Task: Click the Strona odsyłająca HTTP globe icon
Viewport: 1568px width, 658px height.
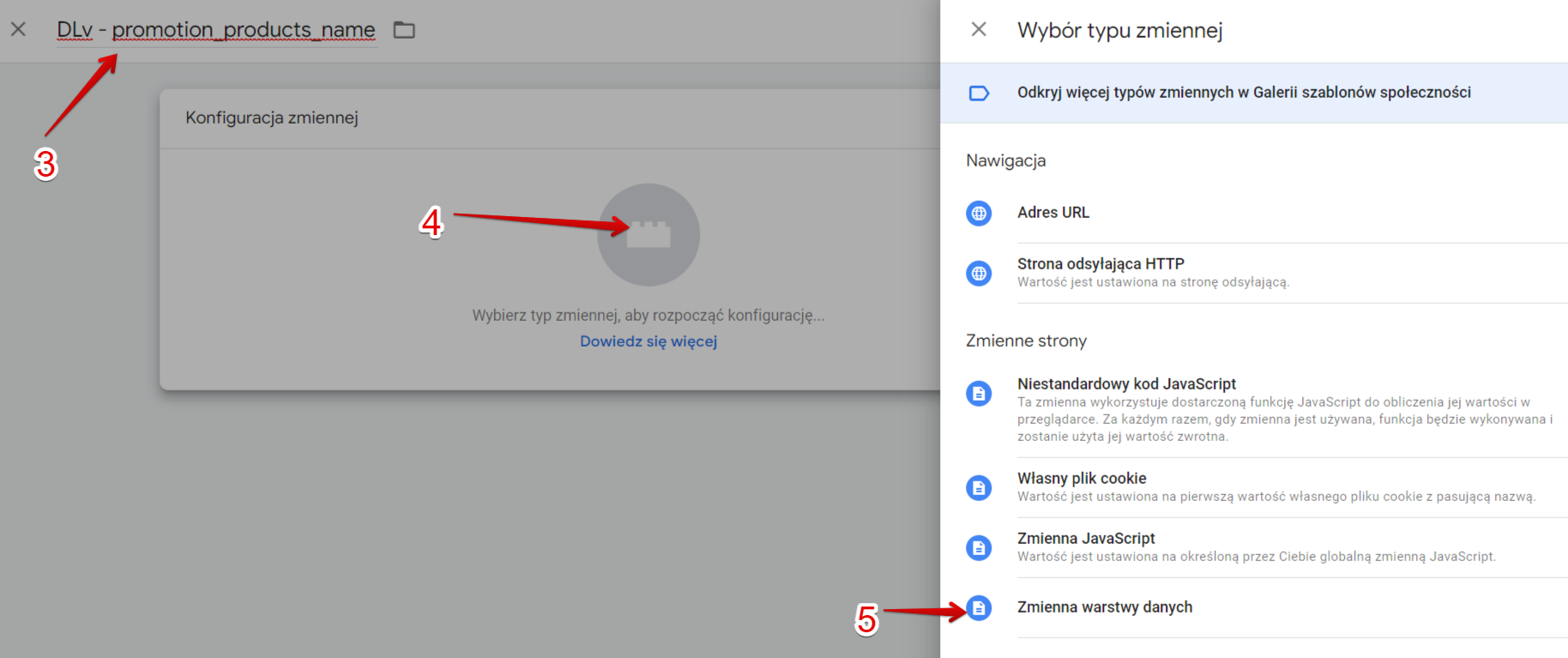Action: (x=979, y=273)
